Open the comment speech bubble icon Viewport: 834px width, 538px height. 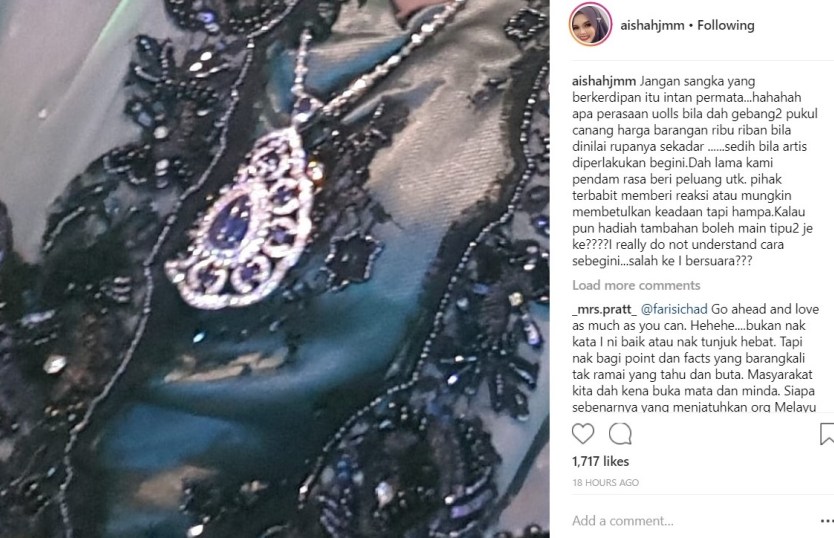[x=620, y=434]
